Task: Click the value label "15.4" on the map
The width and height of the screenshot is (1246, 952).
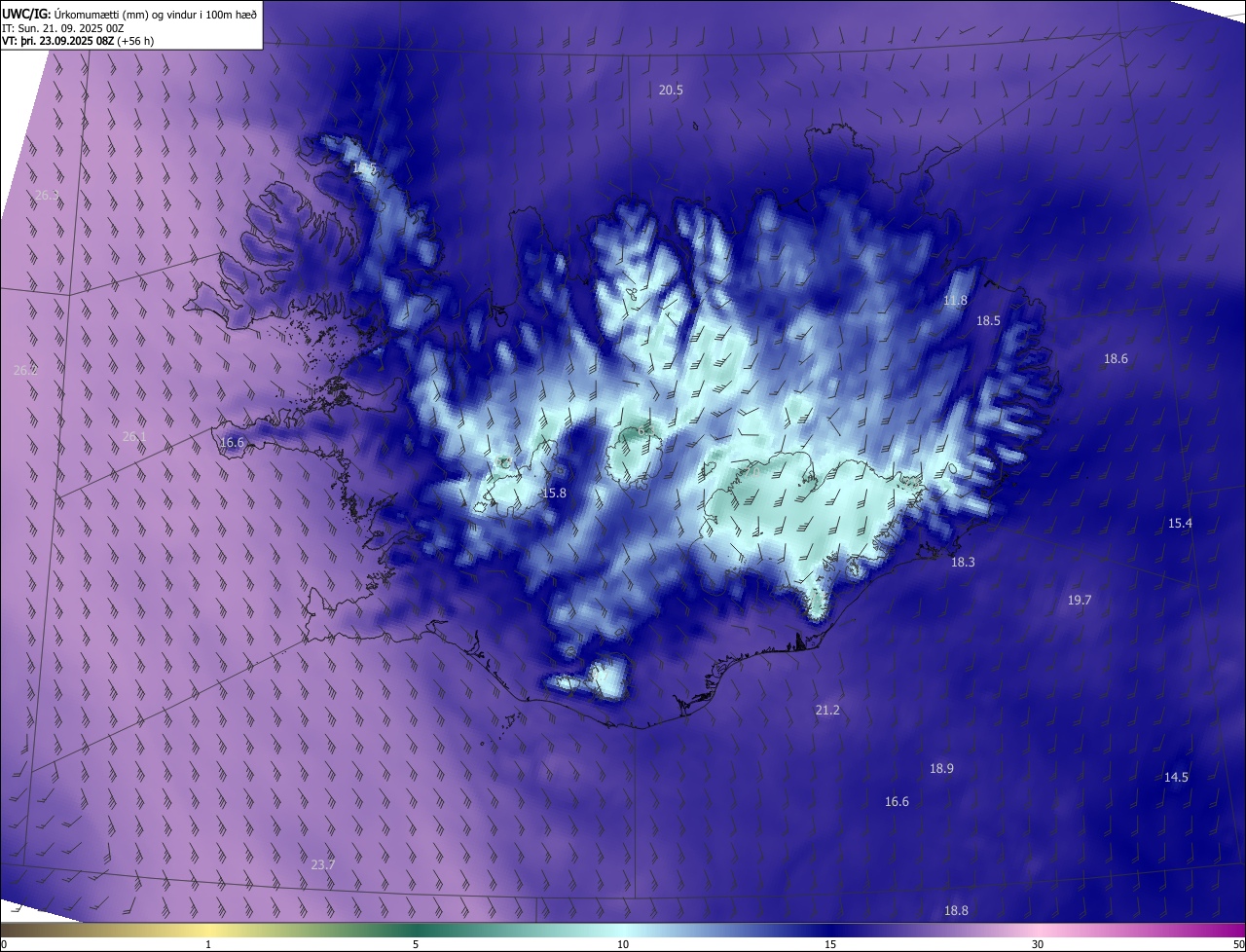Action: point(1180,524)
